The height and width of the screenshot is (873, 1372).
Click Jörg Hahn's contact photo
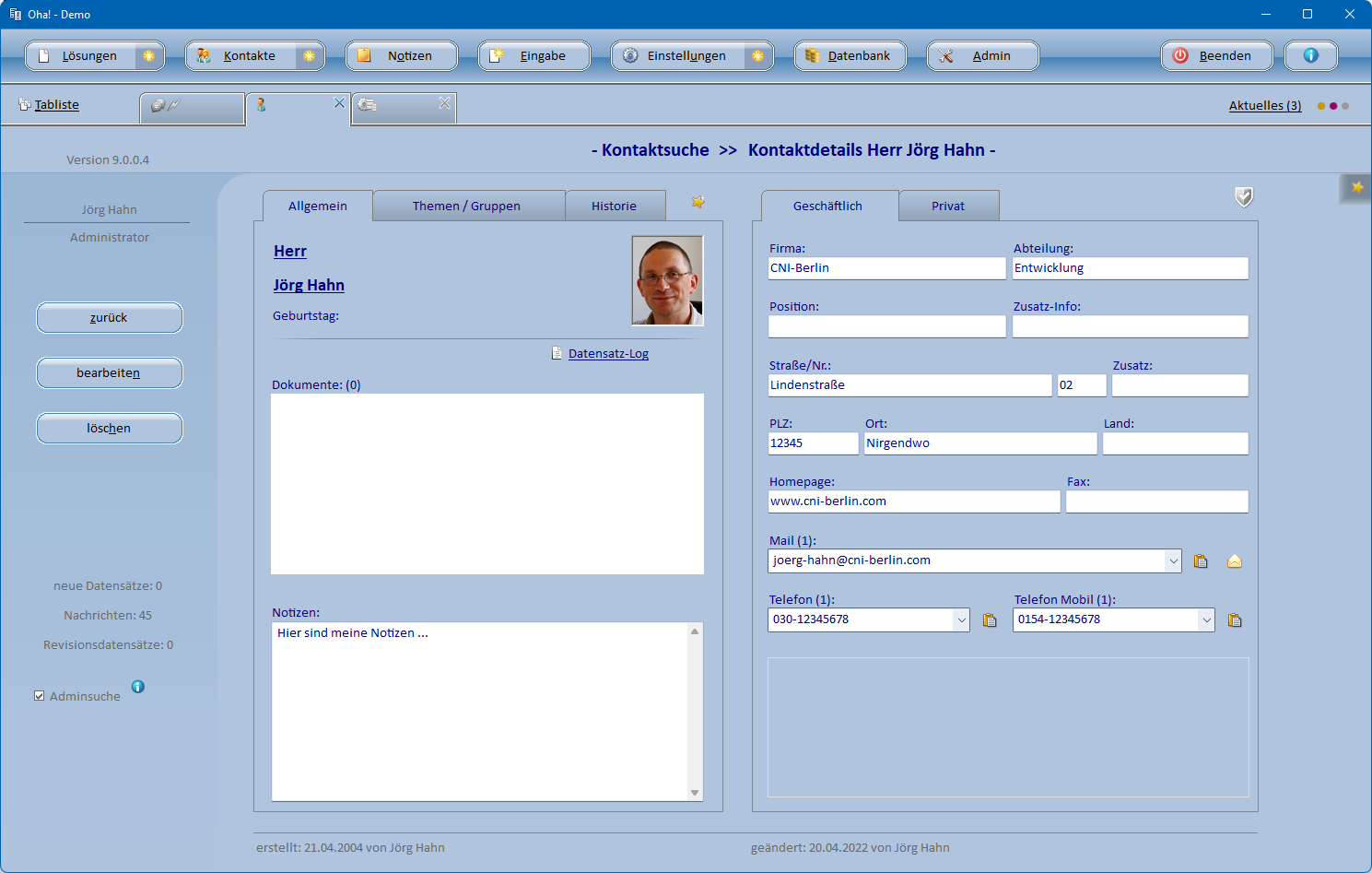coord(667,280)
